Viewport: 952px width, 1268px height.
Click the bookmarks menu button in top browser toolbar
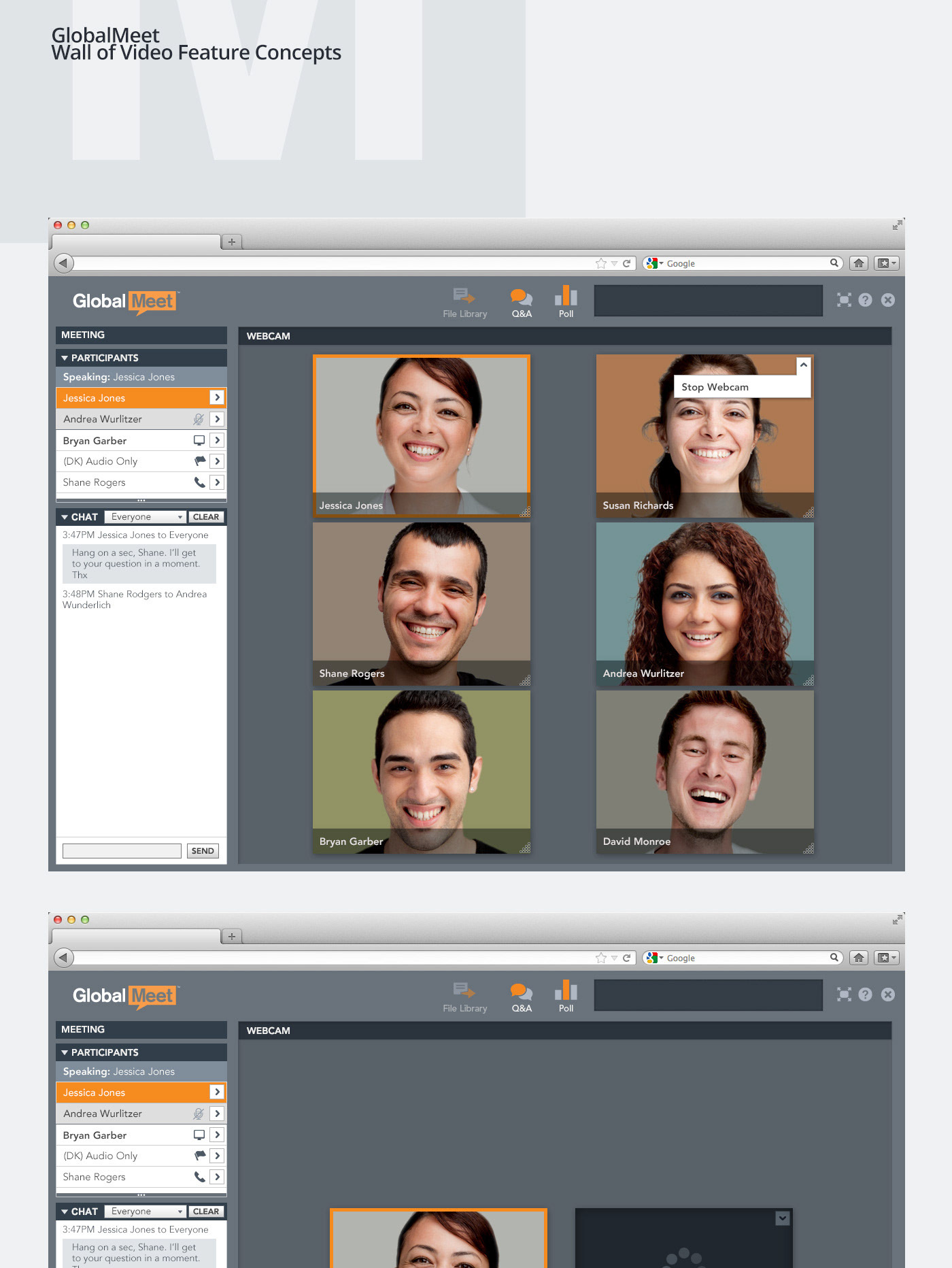[x=886, y=263]
